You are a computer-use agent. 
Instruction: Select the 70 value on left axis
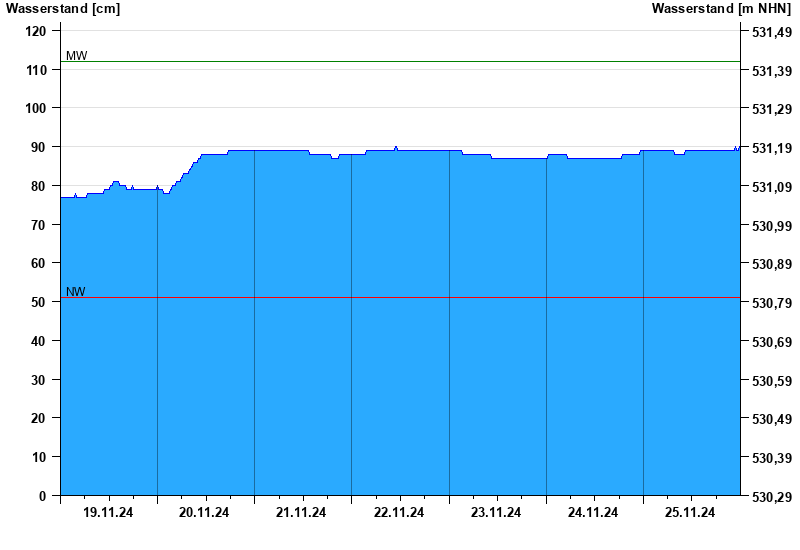39,224
